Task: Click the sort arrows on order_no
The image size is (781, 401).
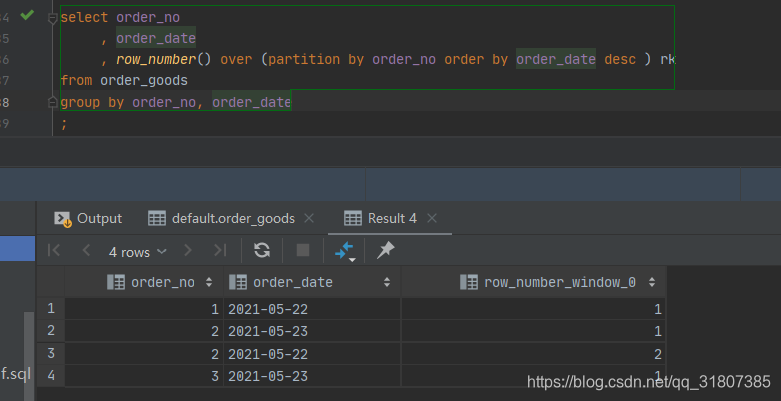Action: (x=209, y=282)
